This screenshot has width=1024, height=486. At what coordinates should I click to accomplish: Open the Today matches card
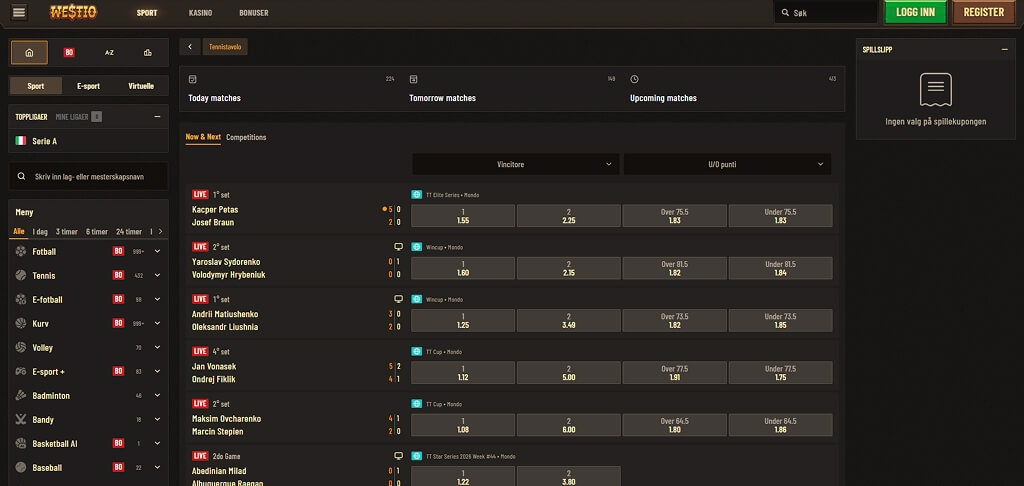(291, 89)
